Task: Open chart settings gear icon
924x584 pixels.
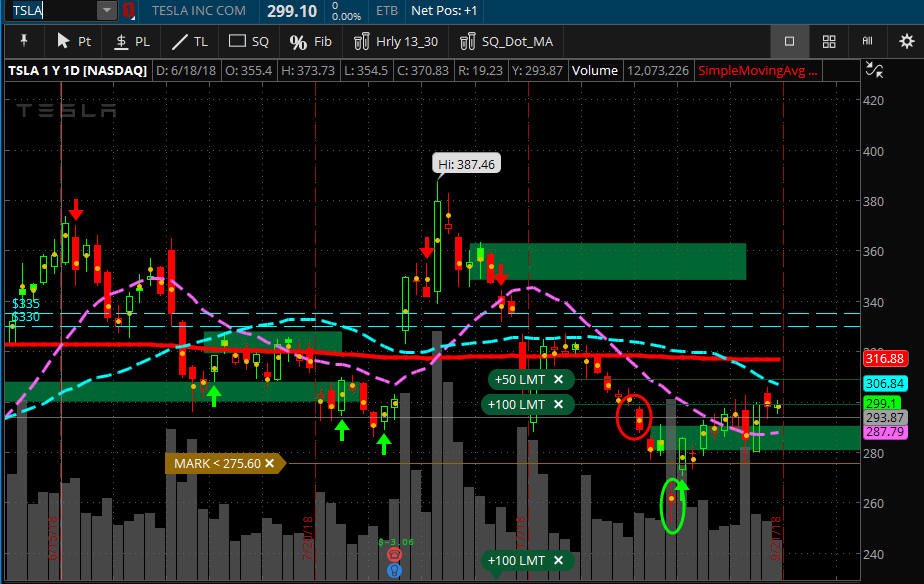Action: tap(906, 41)
